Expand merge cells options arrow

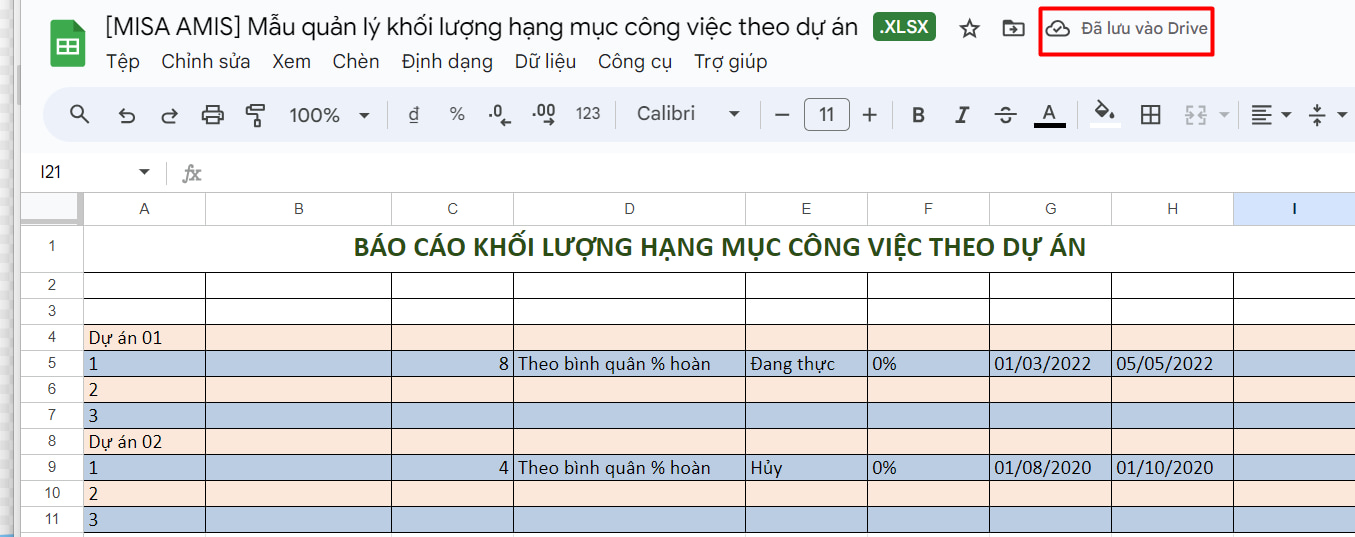1224,115
